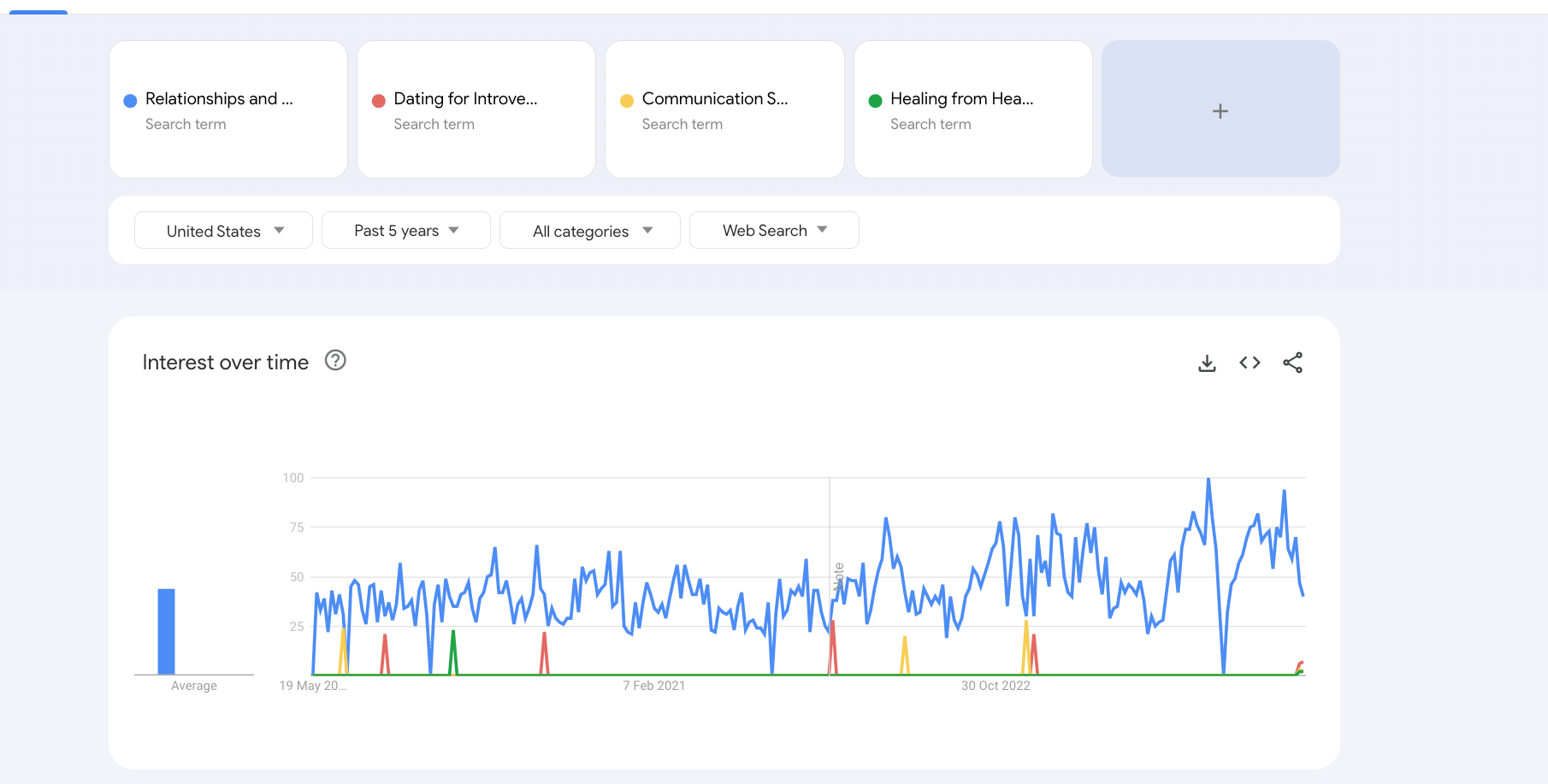Click the Note marker on the chart

point(839,577)
